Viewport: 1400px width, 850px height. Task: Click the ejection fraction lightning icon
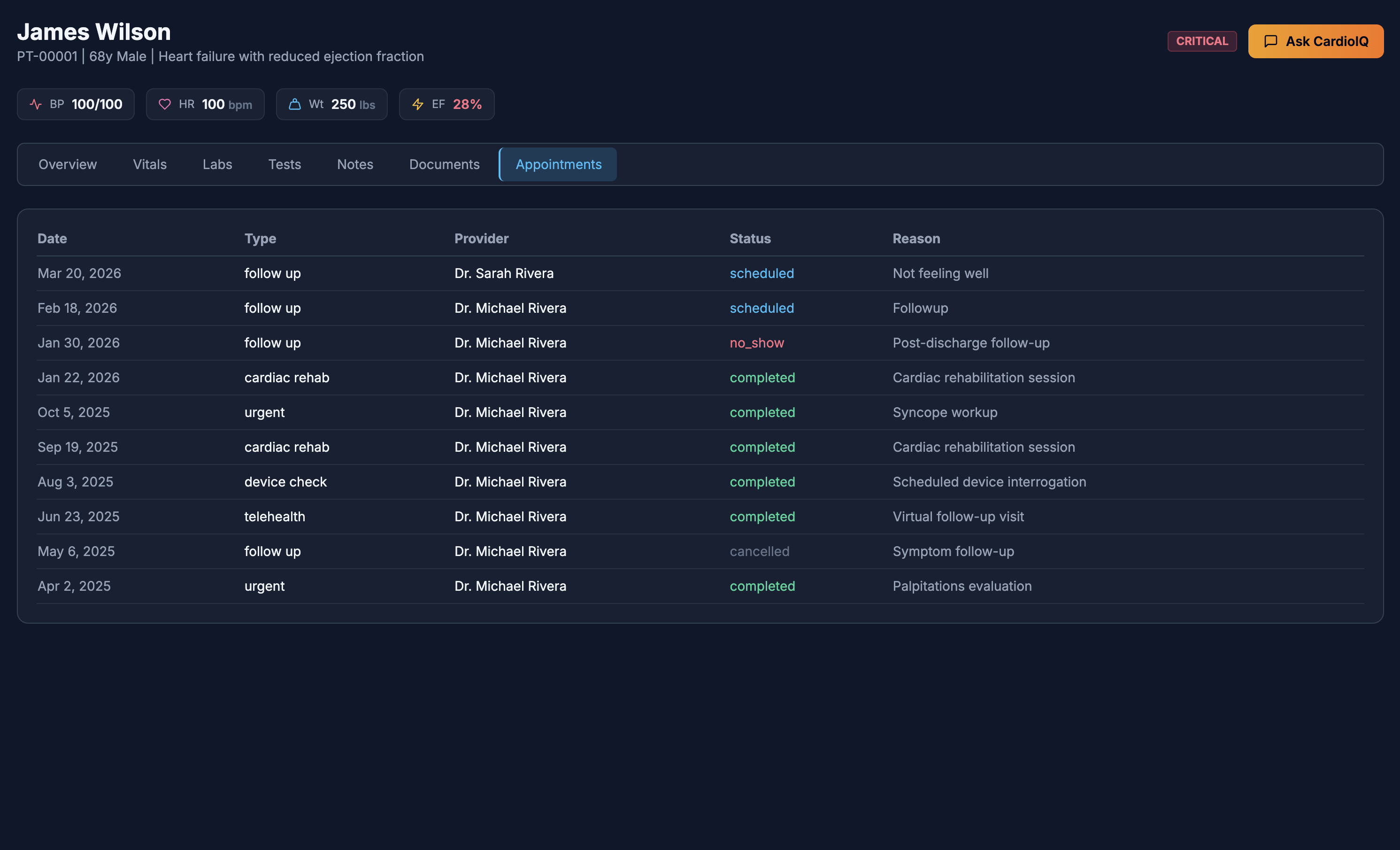click(418, 105)
